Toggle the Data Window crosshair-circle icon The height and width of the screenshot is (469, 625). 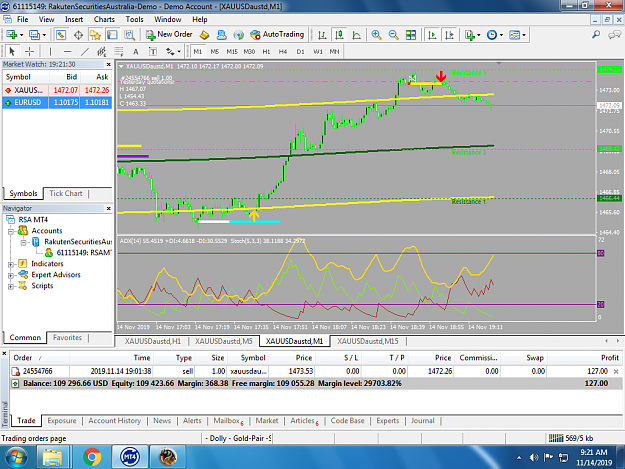pos(78,35)
